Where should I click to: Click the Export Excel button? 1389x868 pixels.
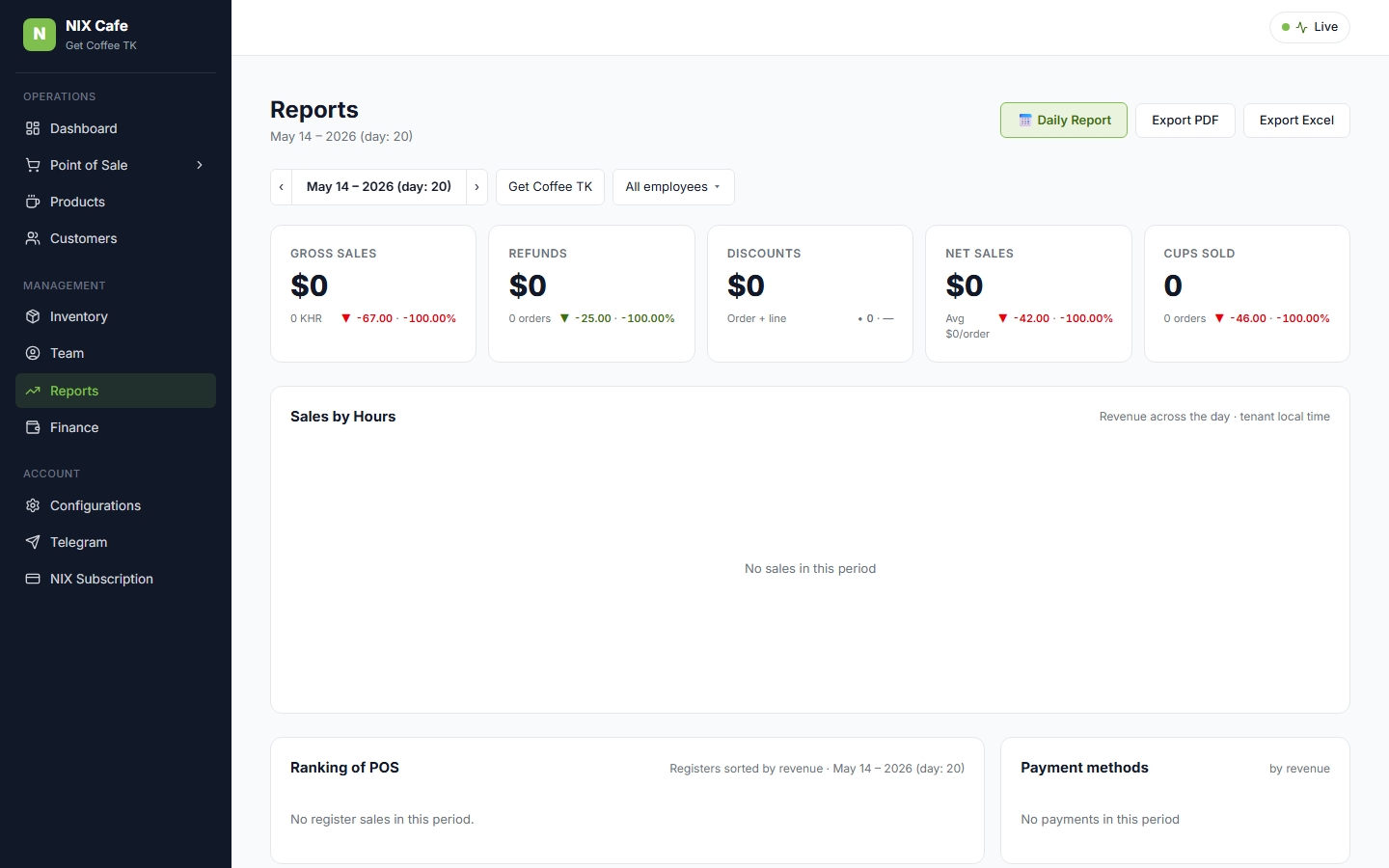[1296, 121]
